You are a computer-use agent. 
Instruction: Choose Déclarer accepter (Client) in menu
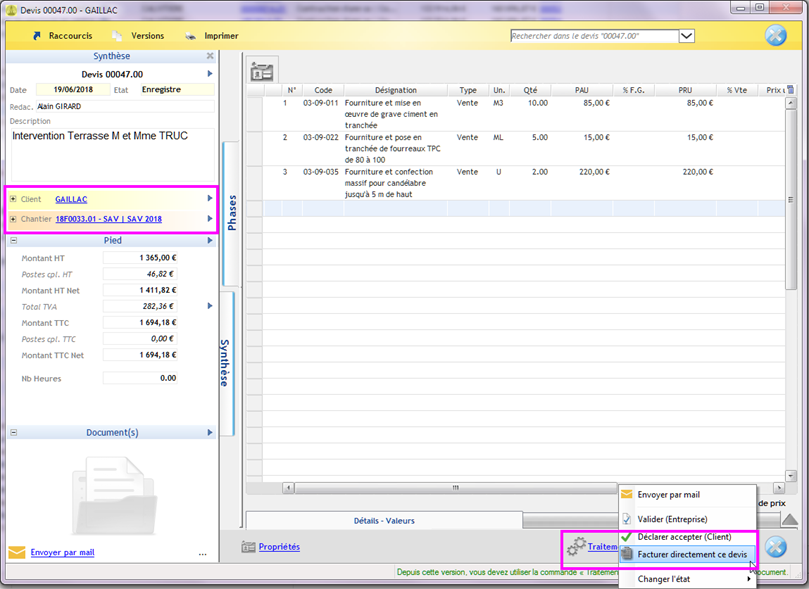coord(684,537)
